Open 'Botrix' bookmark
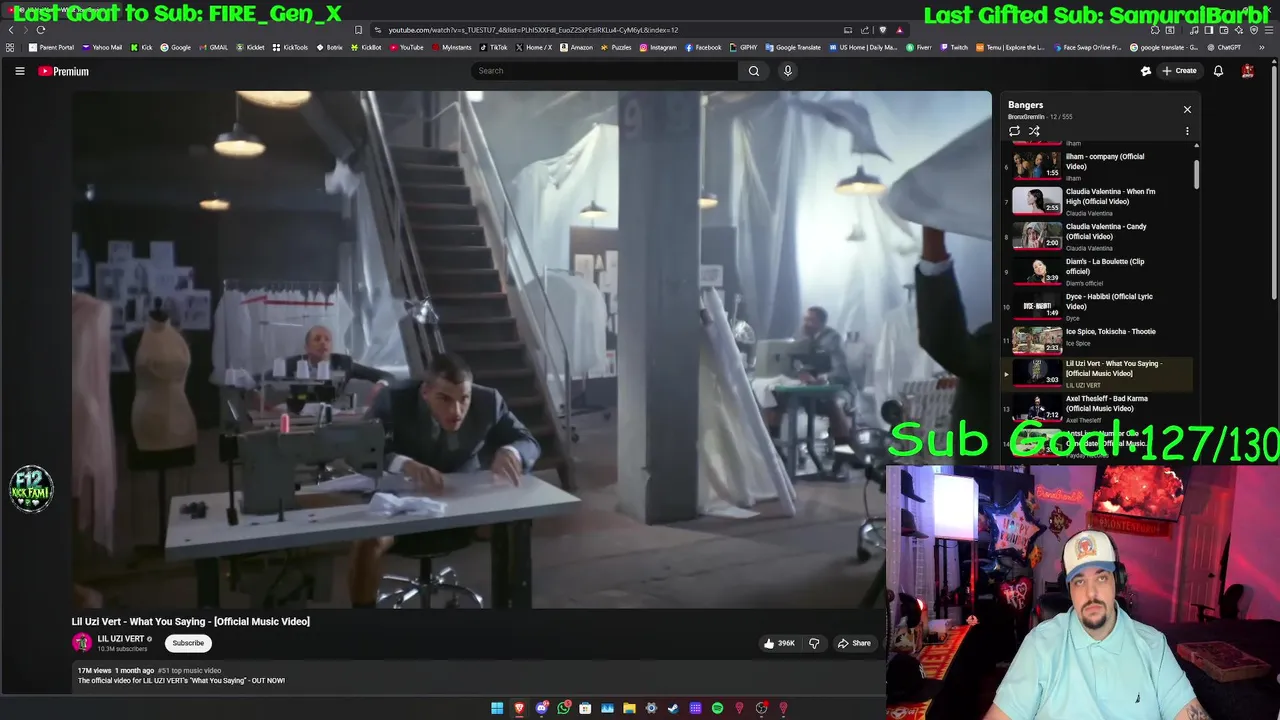This screenshot has width=1280, height=720. coord(330,47)
